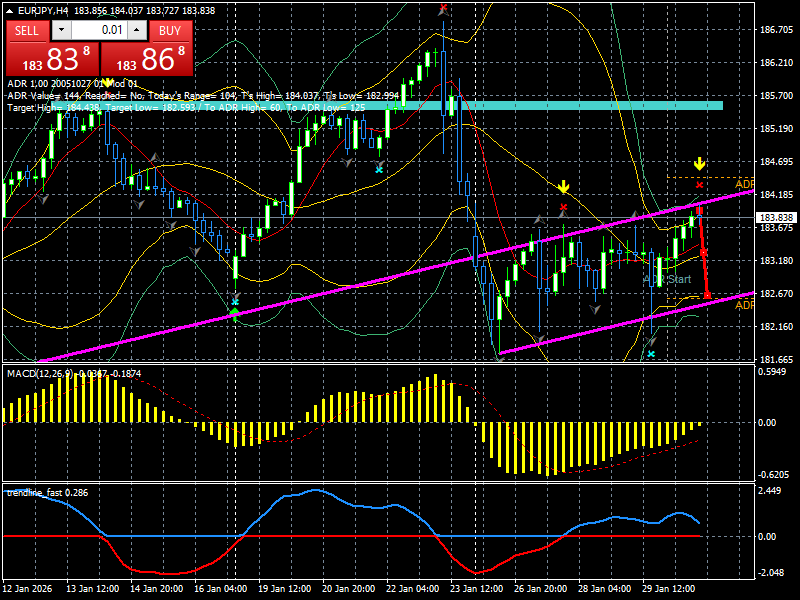
Task: Click the 23 Jan 12:00 time label
Action: (477, 589)
